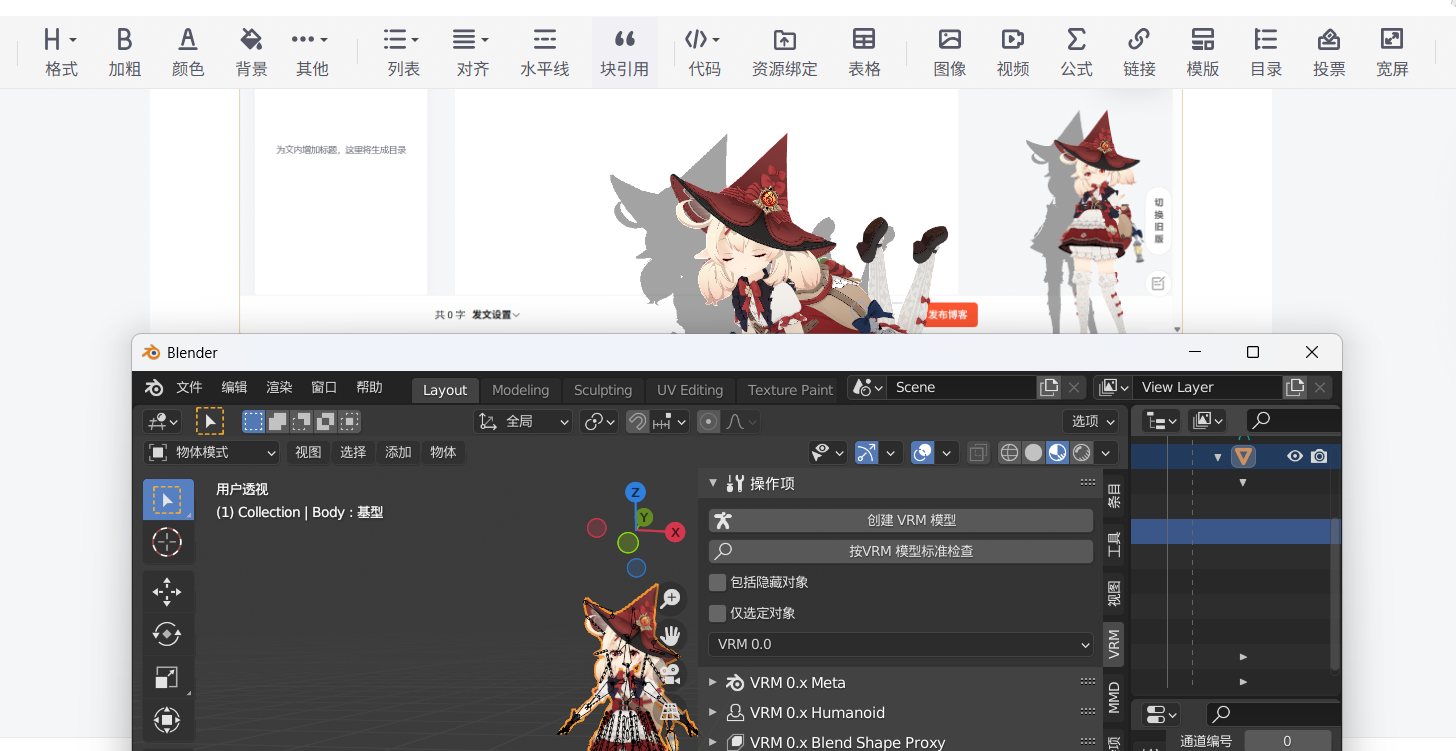Choose the subtract selection mode icon
Screen dimensions: 1456x751
tap(301, 422)
